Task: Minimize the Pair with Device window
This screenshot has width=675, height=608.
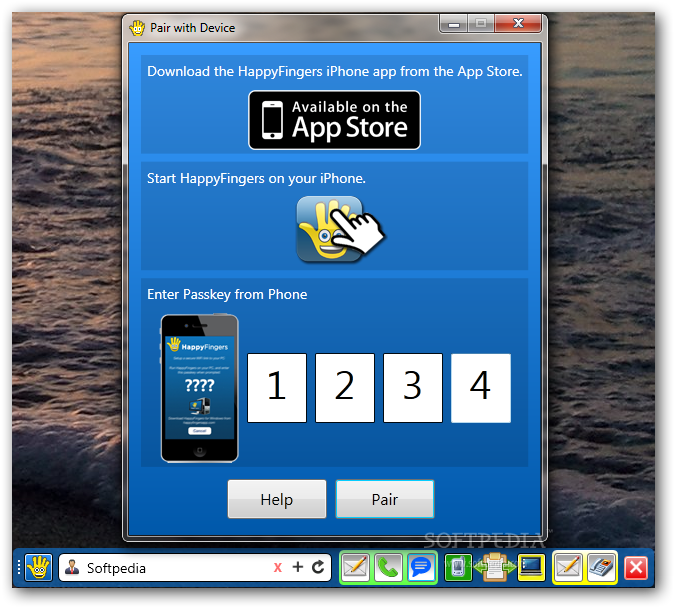Action: 454,25
